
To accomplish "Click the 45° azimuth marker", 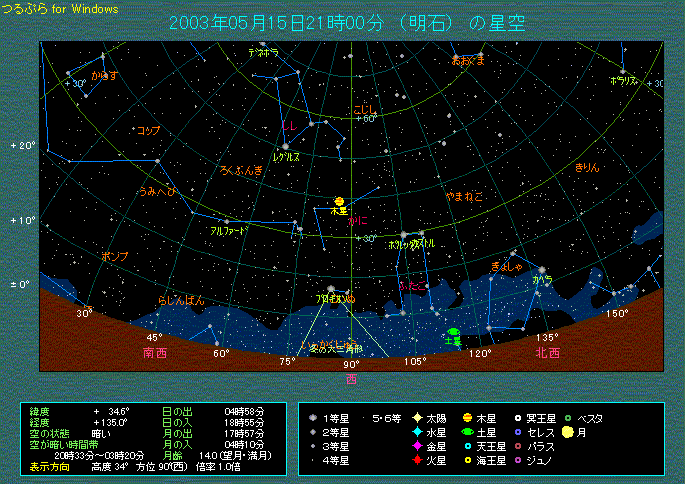I will tap(154, 337).
